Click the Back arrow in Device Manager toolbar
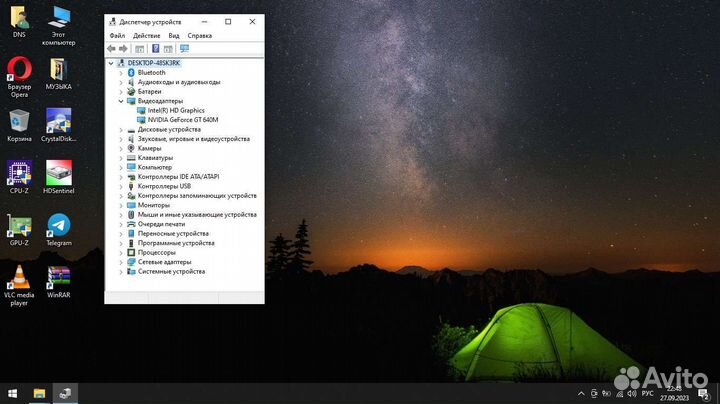The image size is (720, 404). point(111,48)
